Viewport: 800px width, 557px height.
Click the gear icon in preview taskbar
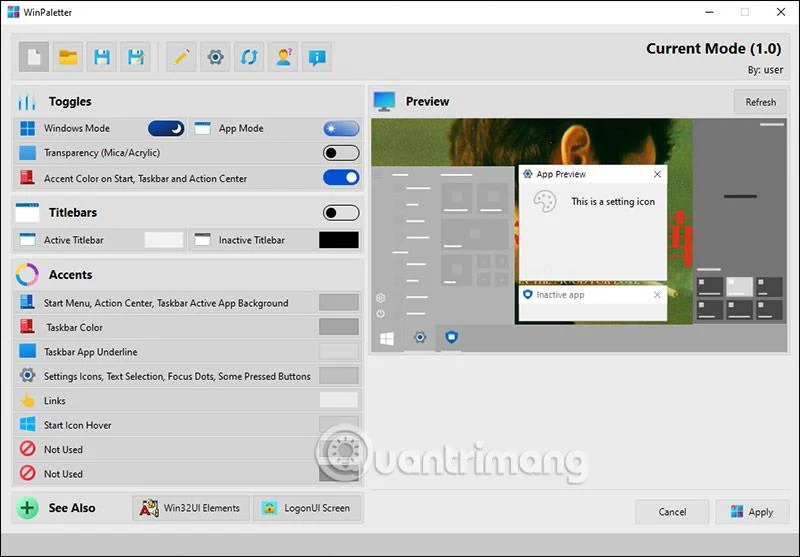point(420,337)
